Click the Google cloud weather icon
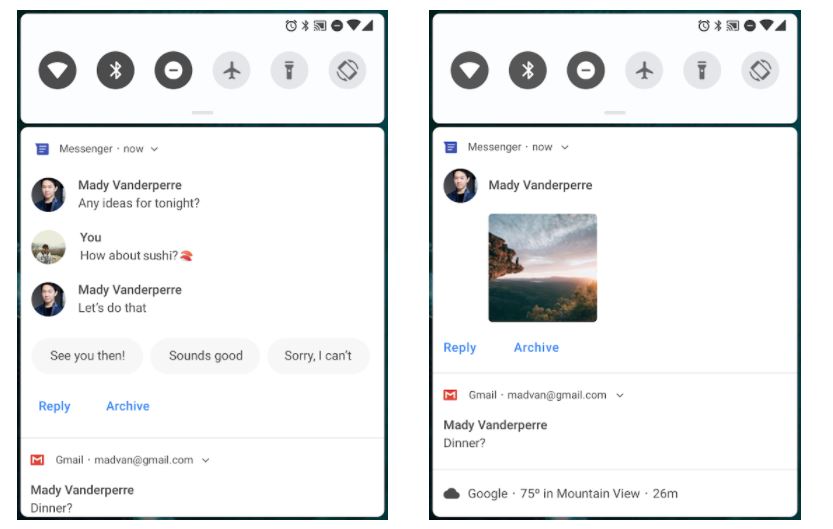The height and width of the screenshot is (529, 833). 452,493
